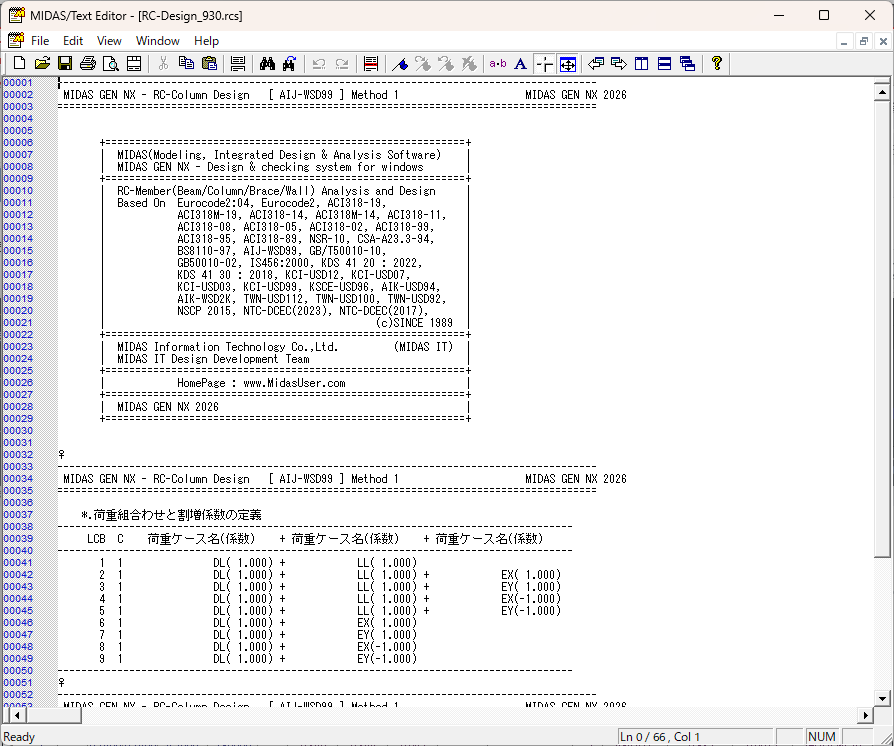Image resolution: width=894 pixels, height=746 pixels.
Task: Click the clear all bookmarks icon
Action: pos(469,63)
